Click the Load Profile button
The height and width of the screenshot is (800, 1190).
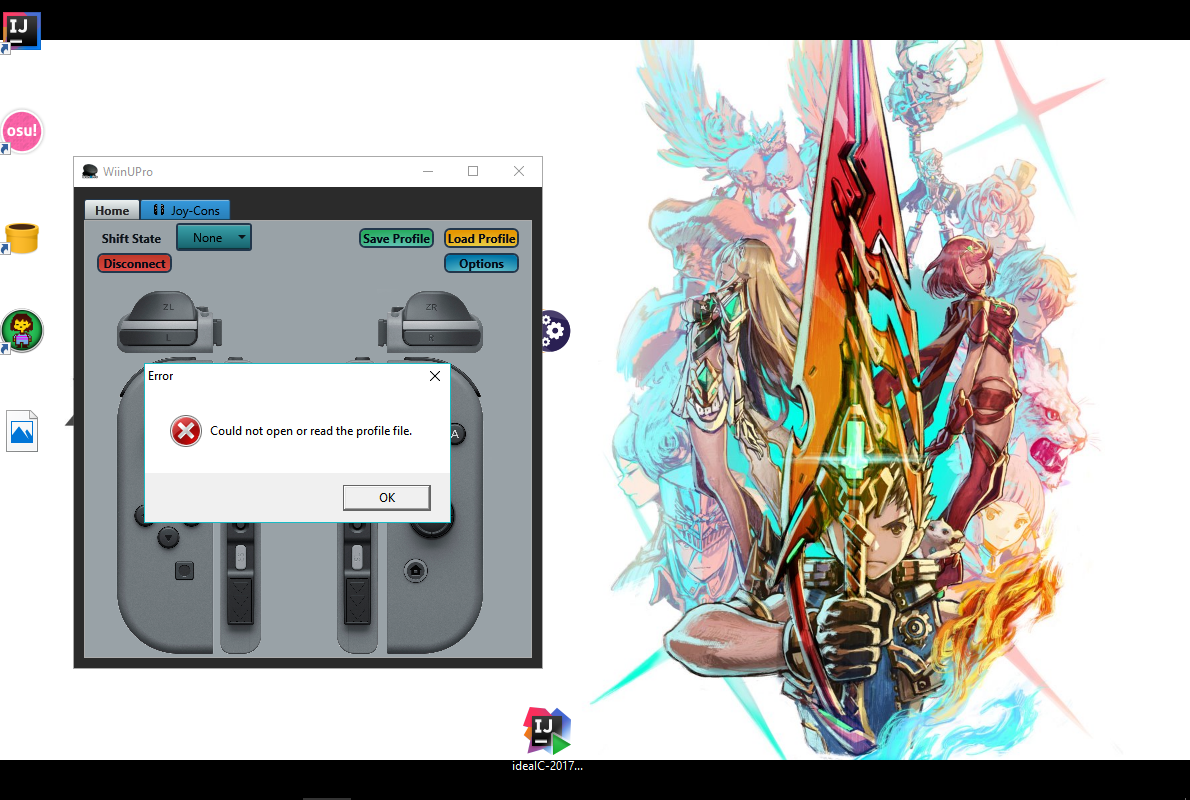pyautogui.click(x=481, y=238)
